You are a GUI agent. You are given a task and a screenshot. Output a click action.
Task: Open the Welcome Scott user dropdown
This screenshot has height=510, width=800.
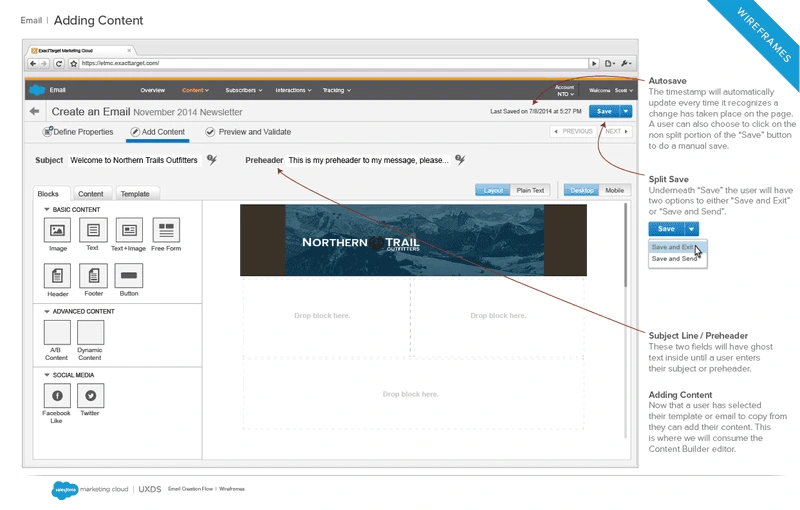point(611,90)
